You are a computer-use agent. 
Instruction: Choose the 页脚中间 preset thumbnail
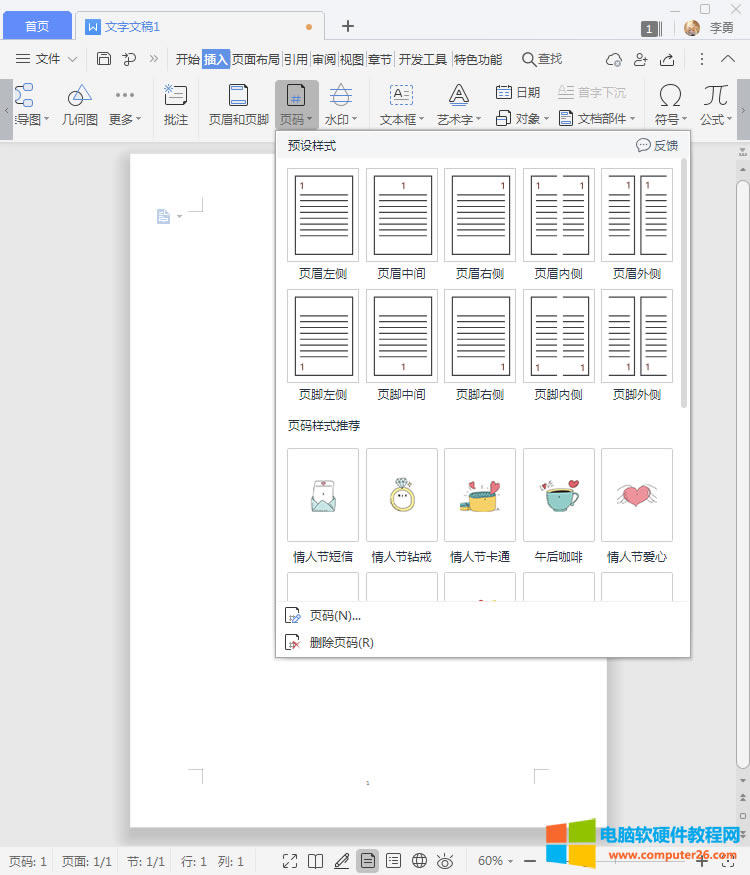[x=402, y=336]
